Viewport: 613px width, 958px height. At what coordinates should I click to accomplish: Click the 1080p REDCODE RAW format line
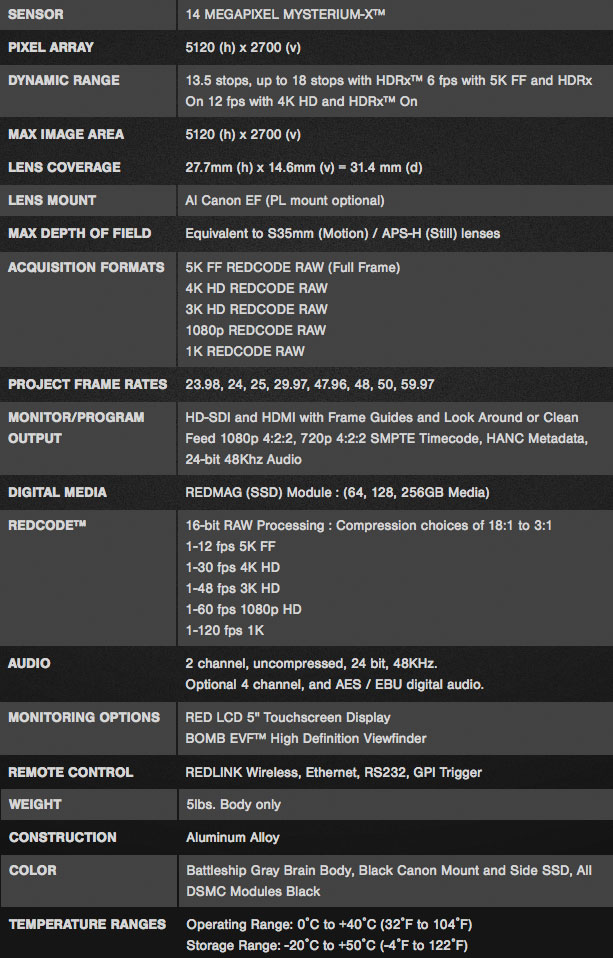[255, 331]
